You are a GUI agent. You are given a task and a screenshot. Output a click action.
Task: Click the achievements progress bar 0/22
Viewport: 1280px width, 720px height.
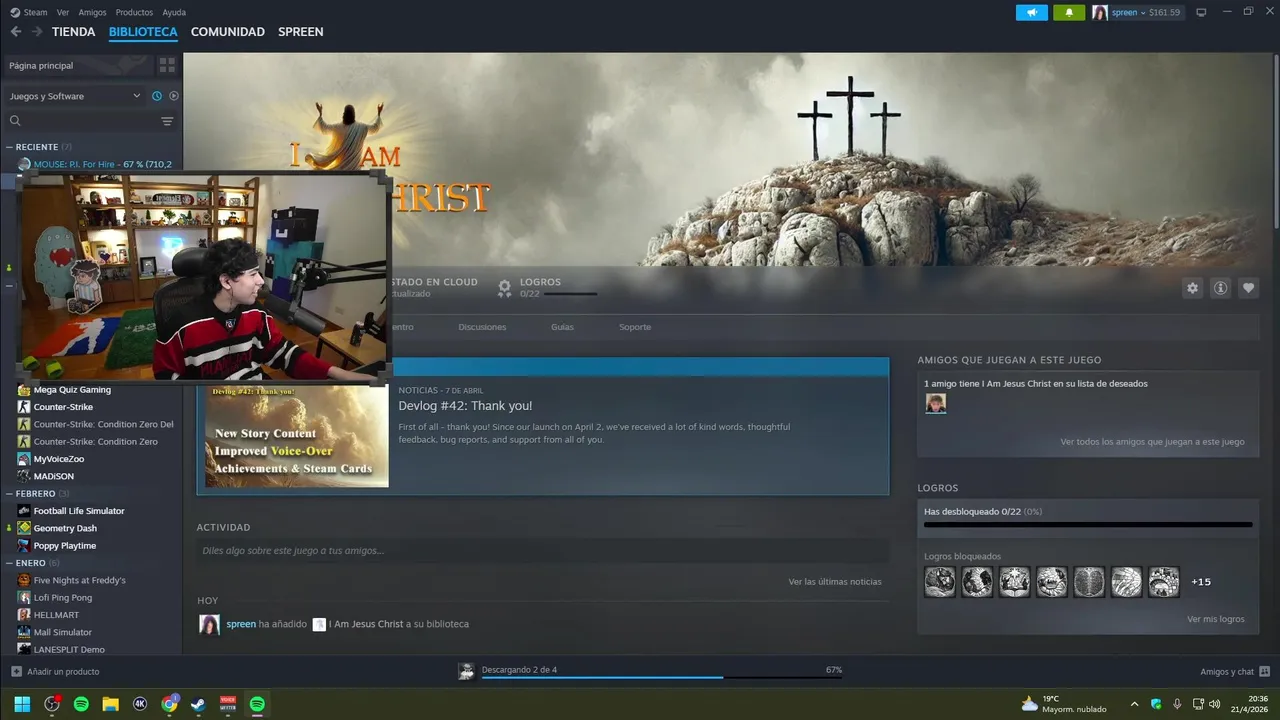1088,524
